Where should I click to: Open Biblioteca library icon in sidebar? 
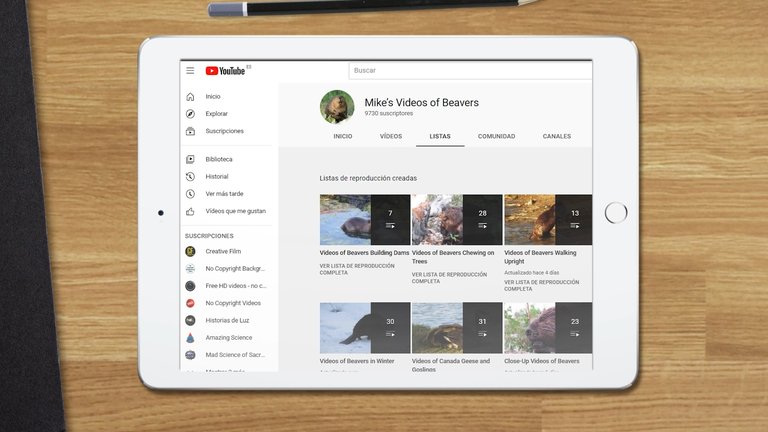[190, 159]
